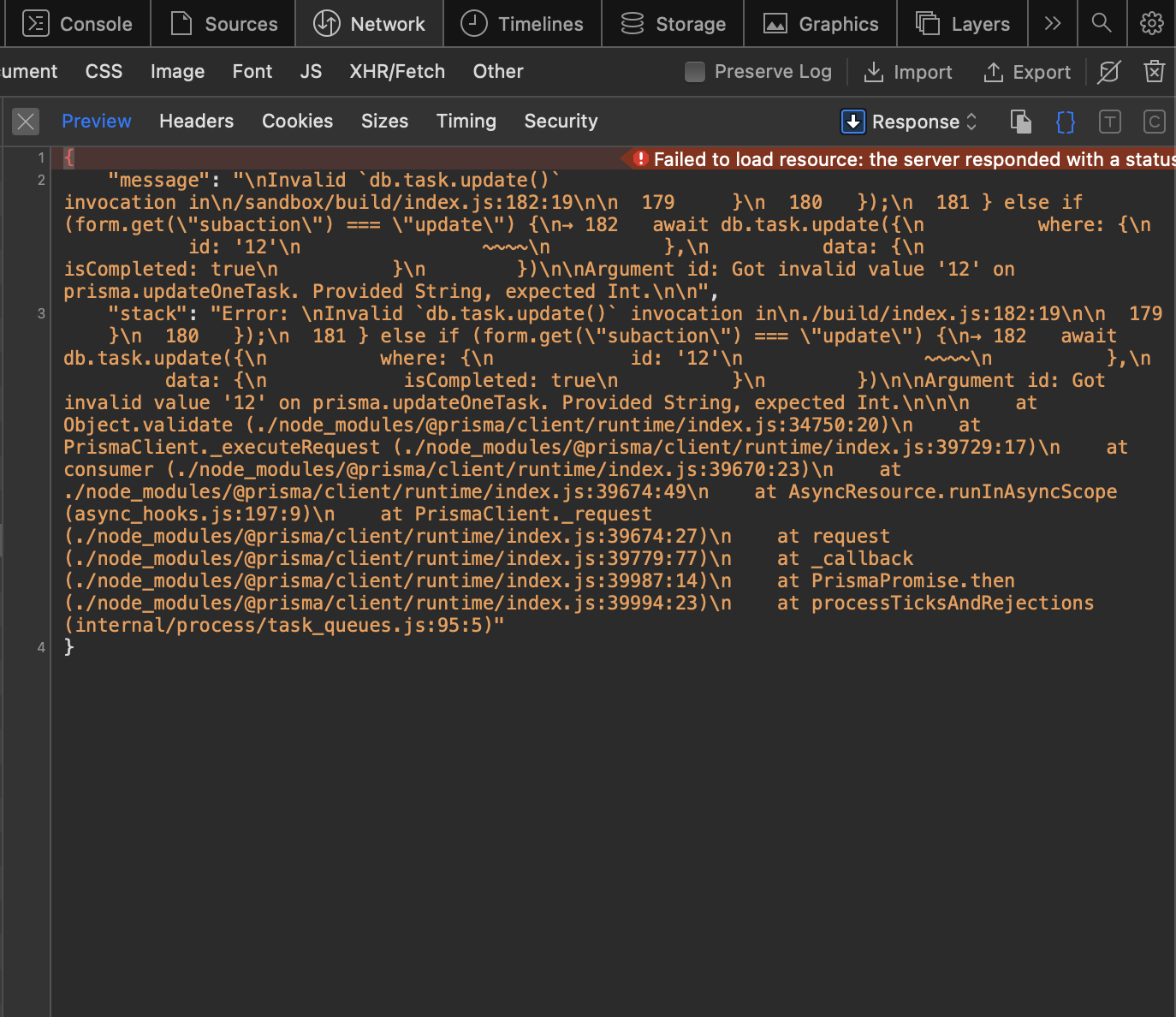Toggle the C display button

(x=1154, y=122)
